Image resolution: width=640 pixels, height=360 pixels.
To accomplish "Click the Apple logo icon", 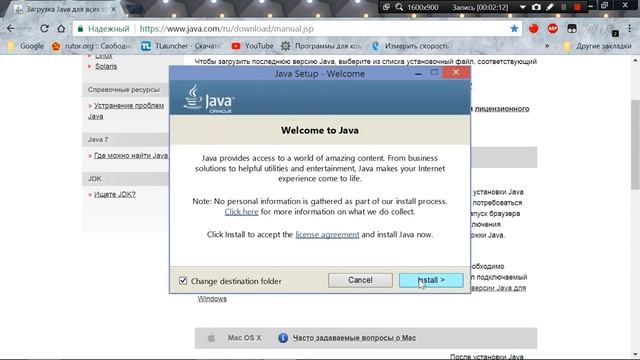I will click(x=211, y=338).
